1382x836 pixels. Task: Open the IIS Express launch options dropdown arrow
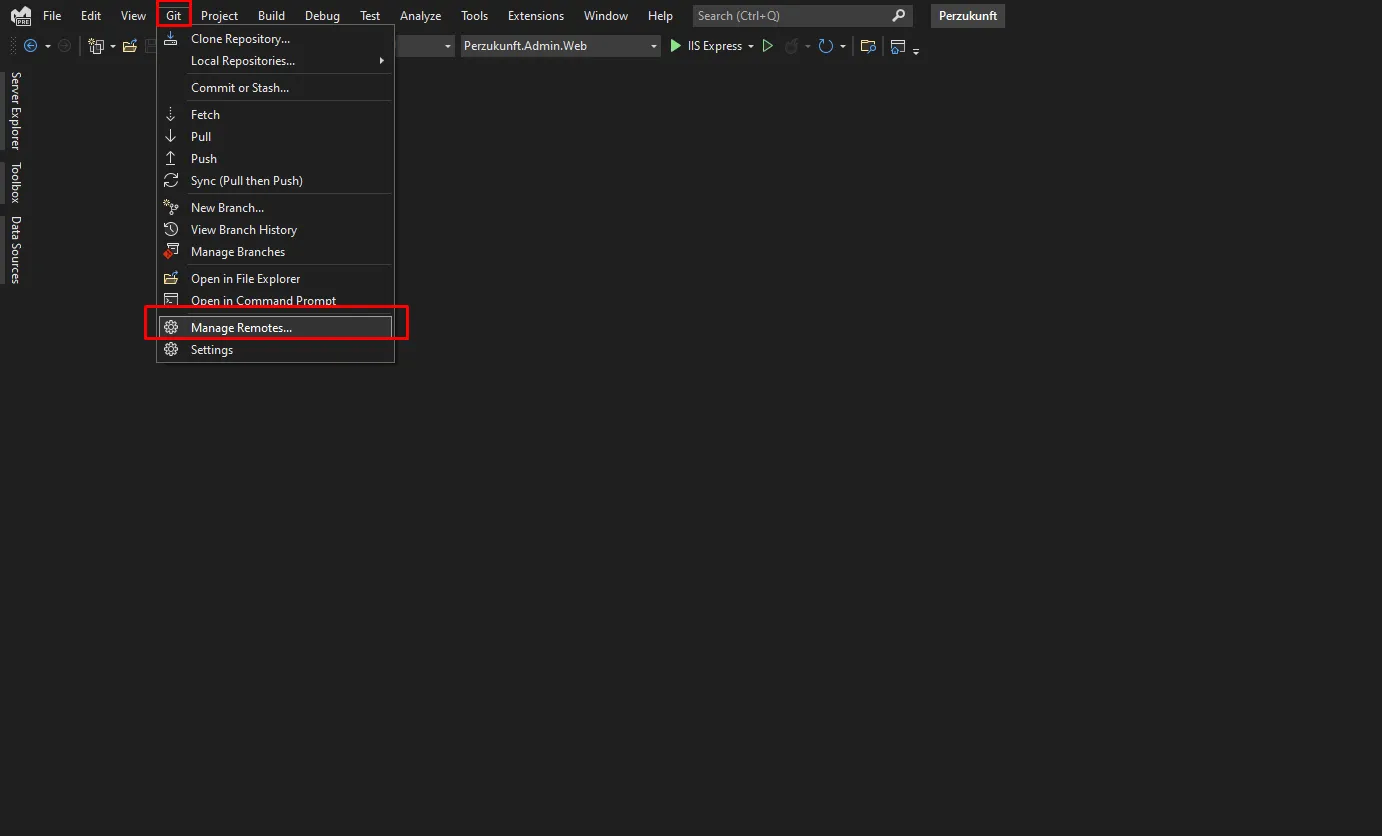[751, 47]
